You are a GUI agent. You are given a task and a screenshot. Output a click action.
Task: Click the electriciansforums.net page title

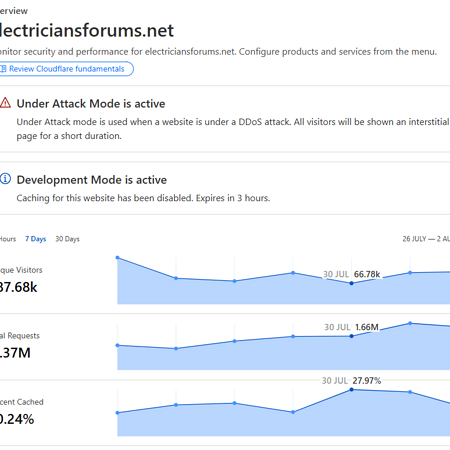tap(87, 30)
